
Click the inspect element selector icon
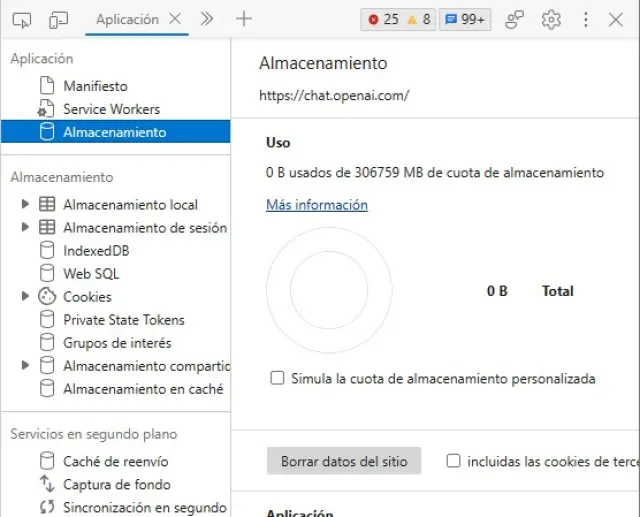[24, 19]
